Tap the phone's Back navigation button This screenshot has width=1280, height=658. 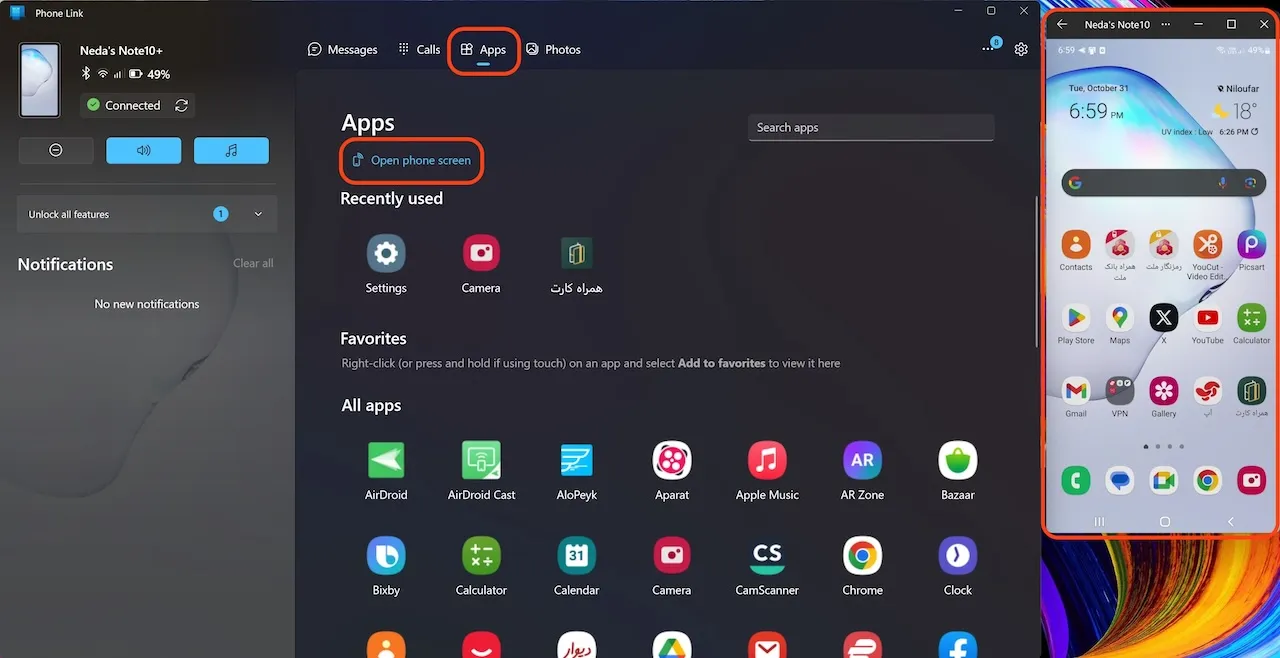[x=1230, y=522]
